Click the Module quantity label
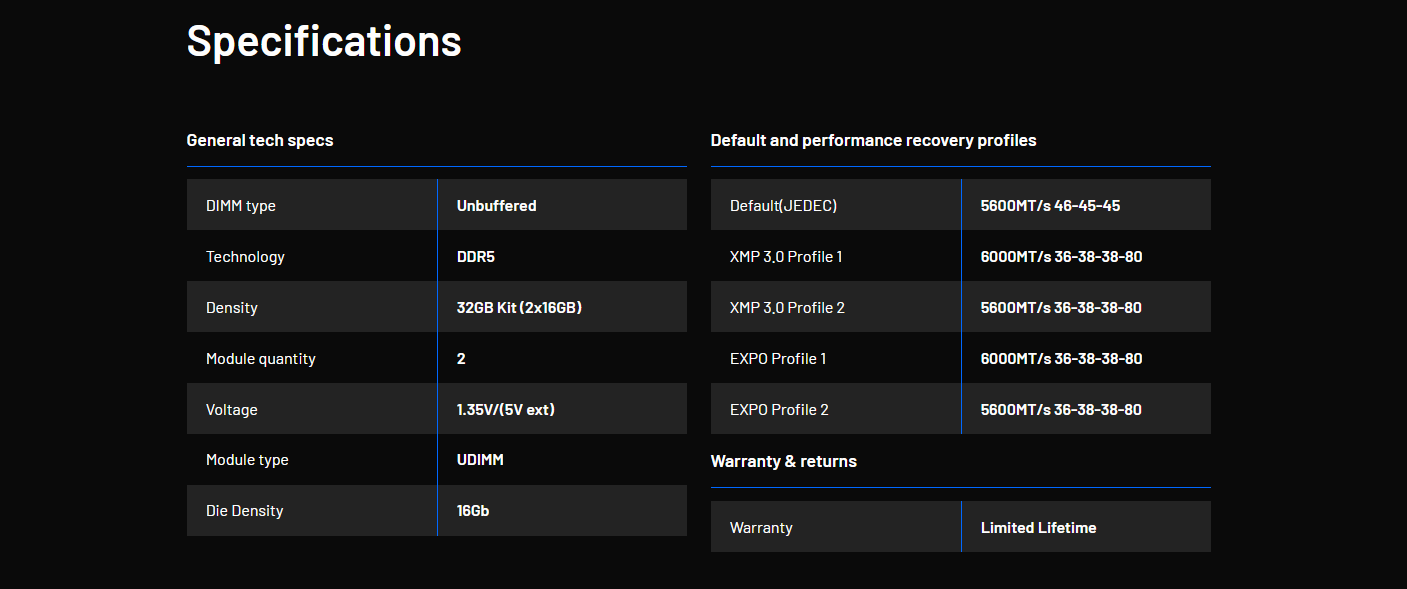This screenshot has width=1407, height=589. (261, 359)
